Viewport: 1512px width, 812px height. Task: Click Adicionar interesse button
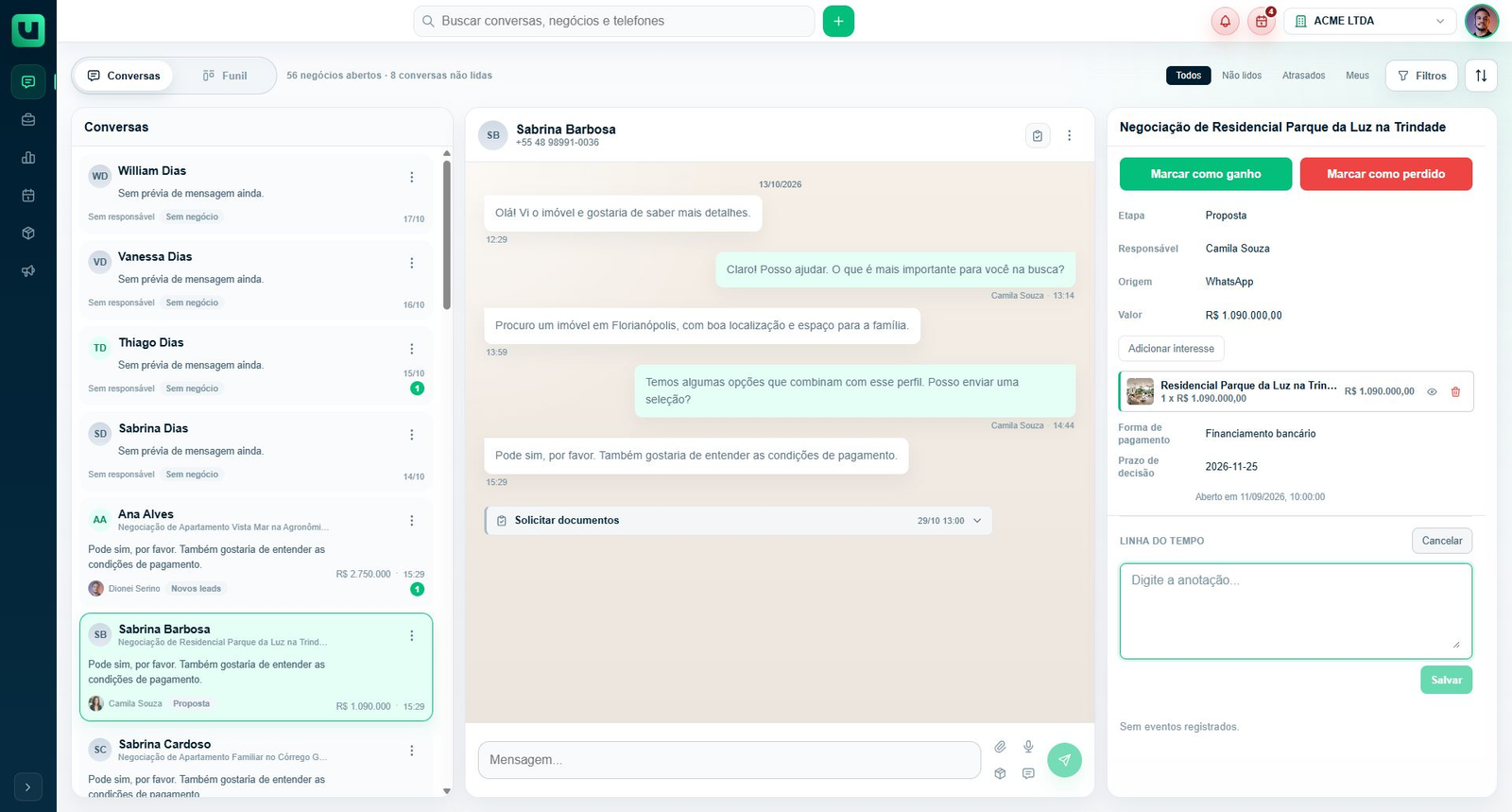point(1171,349)
